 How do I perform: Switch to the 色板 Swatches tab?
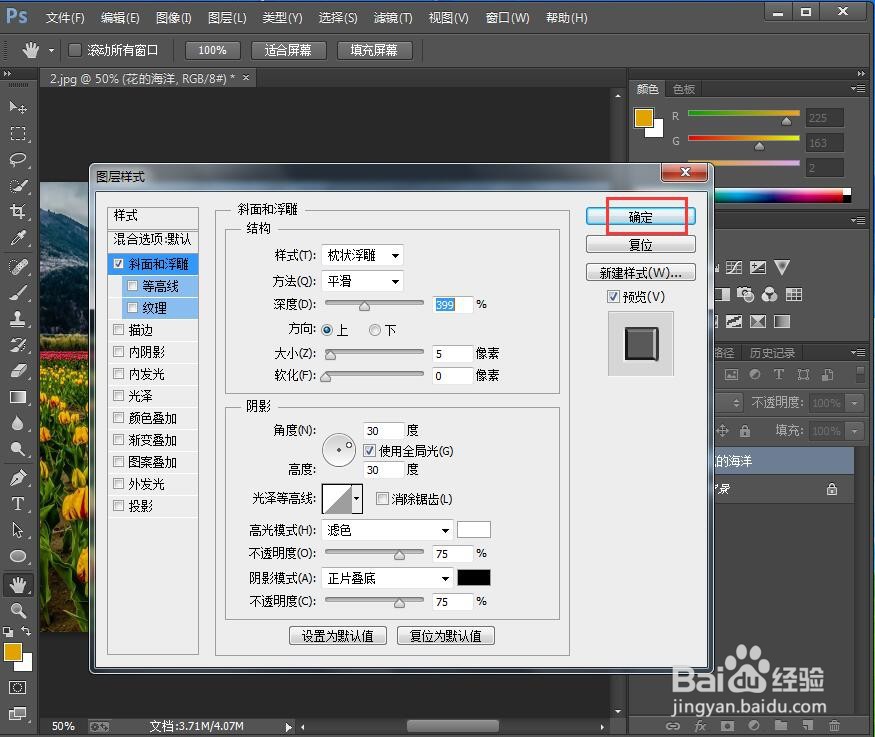pos(683,89)
